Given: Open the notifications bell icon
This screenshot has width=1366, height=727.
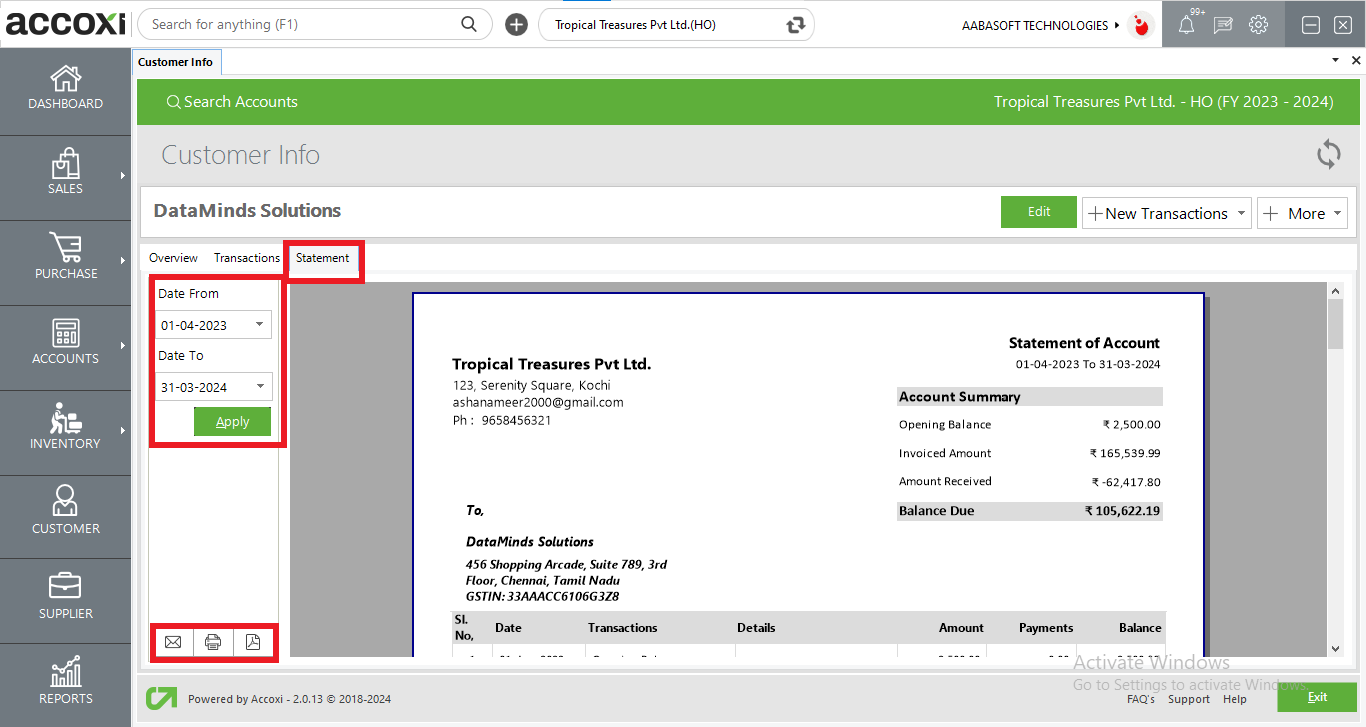Looking at the screenshot, I should point(1186,26).
